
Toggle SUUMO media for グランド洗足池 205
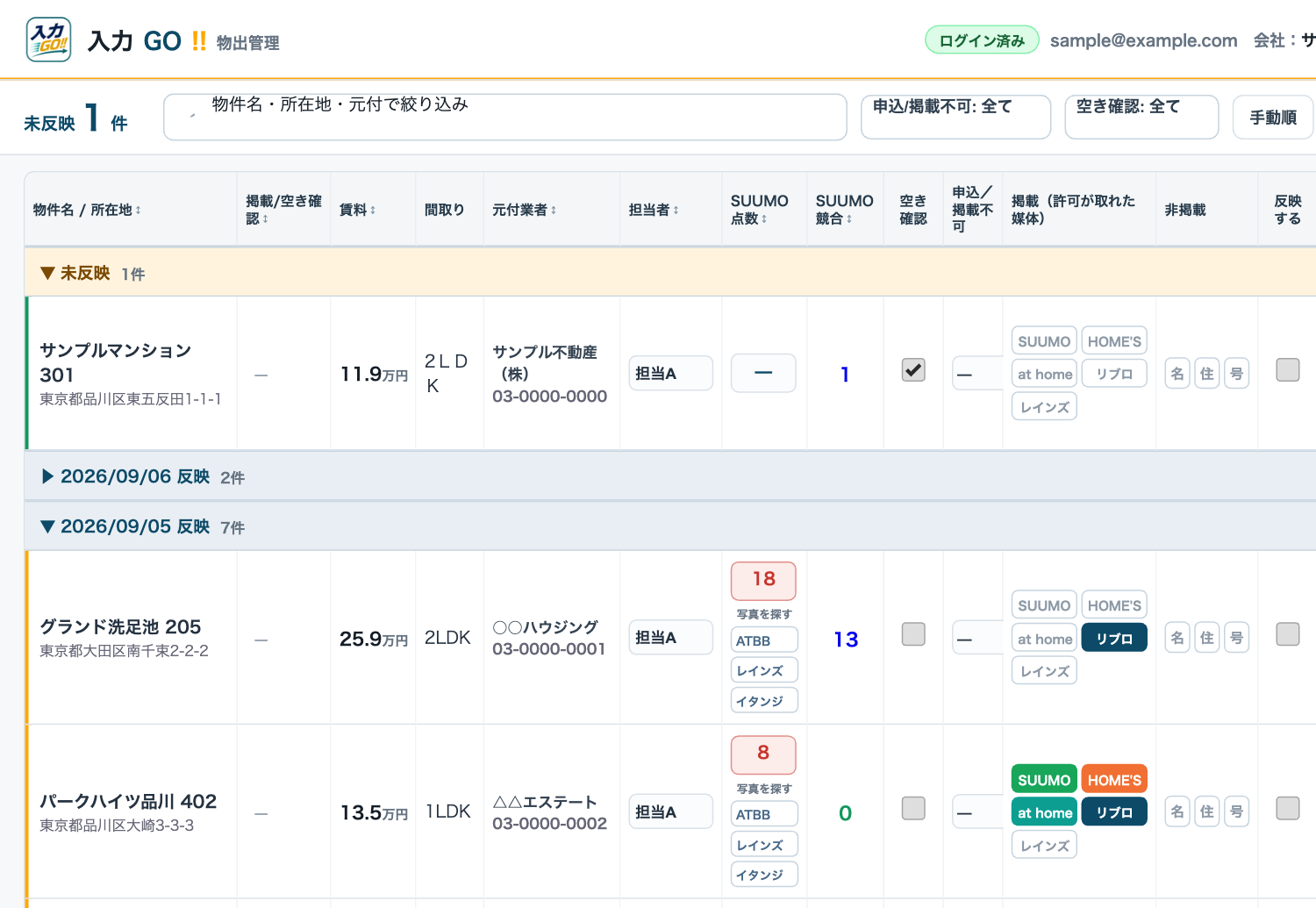tap(1044, 605)
